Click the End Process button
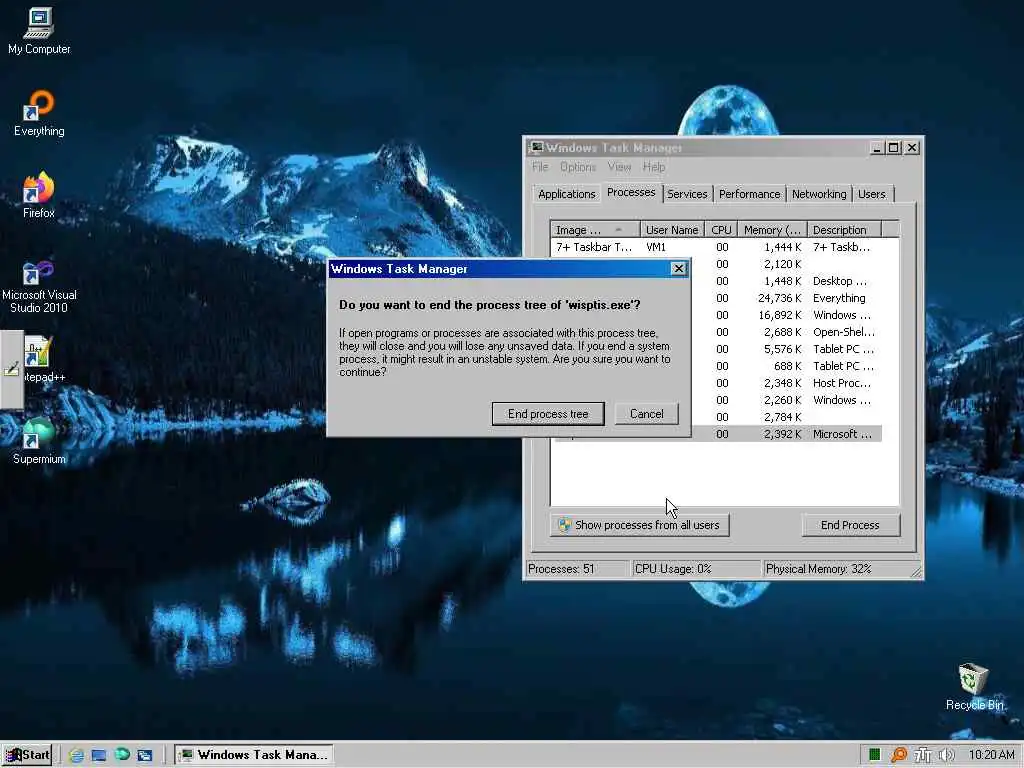 pos(850,525)
